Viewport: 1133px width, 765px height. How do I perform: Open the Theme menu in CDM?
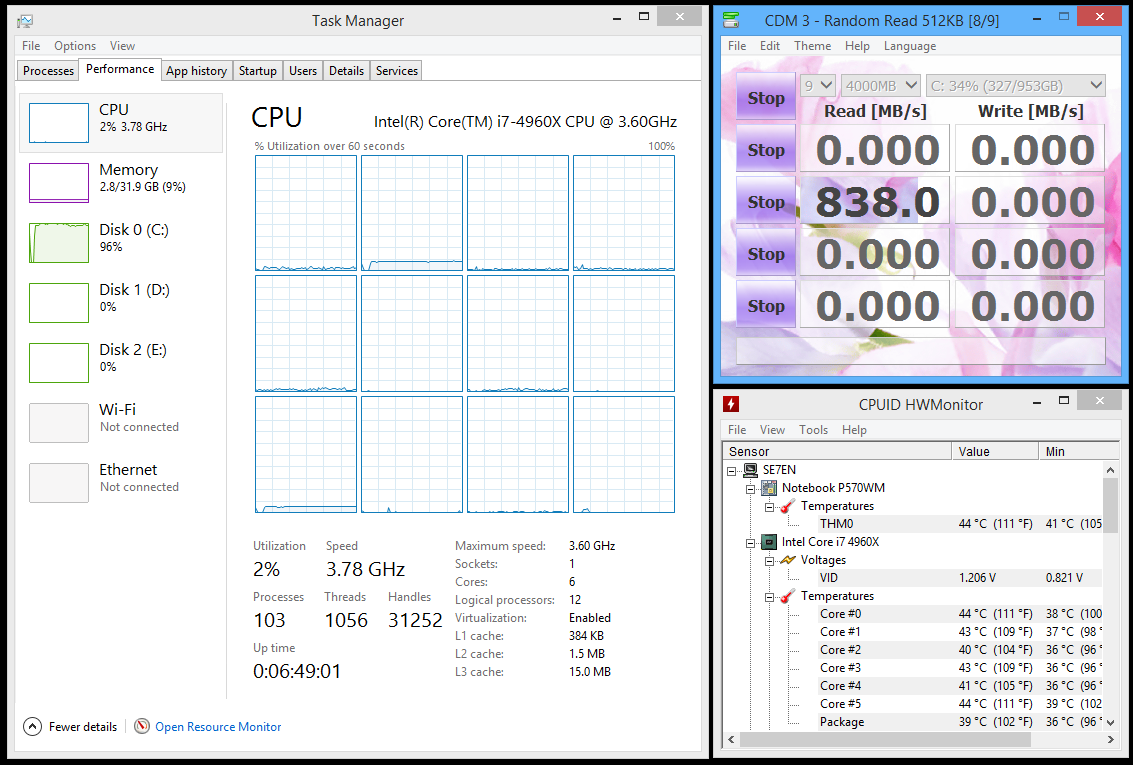pyautogui.click(x=812, y=46)
